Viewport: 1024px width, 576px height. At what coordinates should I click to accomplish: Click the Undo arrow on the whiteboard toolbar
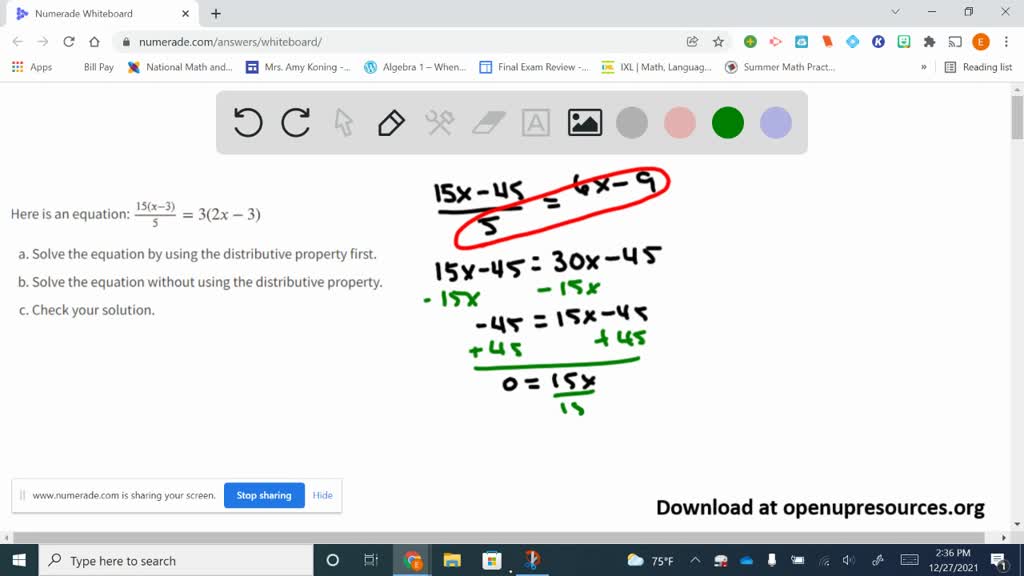pyautogui.click(x=246, y=122)
